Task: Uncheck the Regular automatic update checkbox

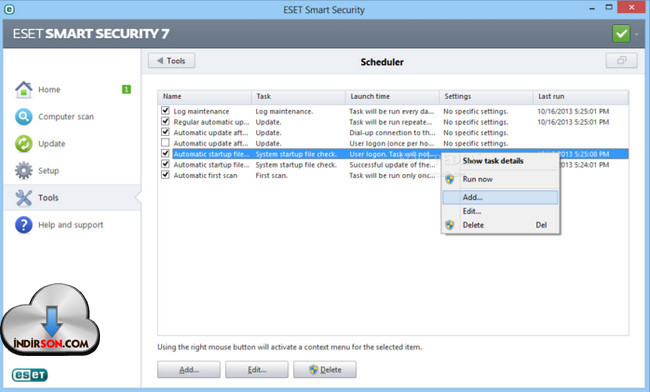Action: click(165, 121)
